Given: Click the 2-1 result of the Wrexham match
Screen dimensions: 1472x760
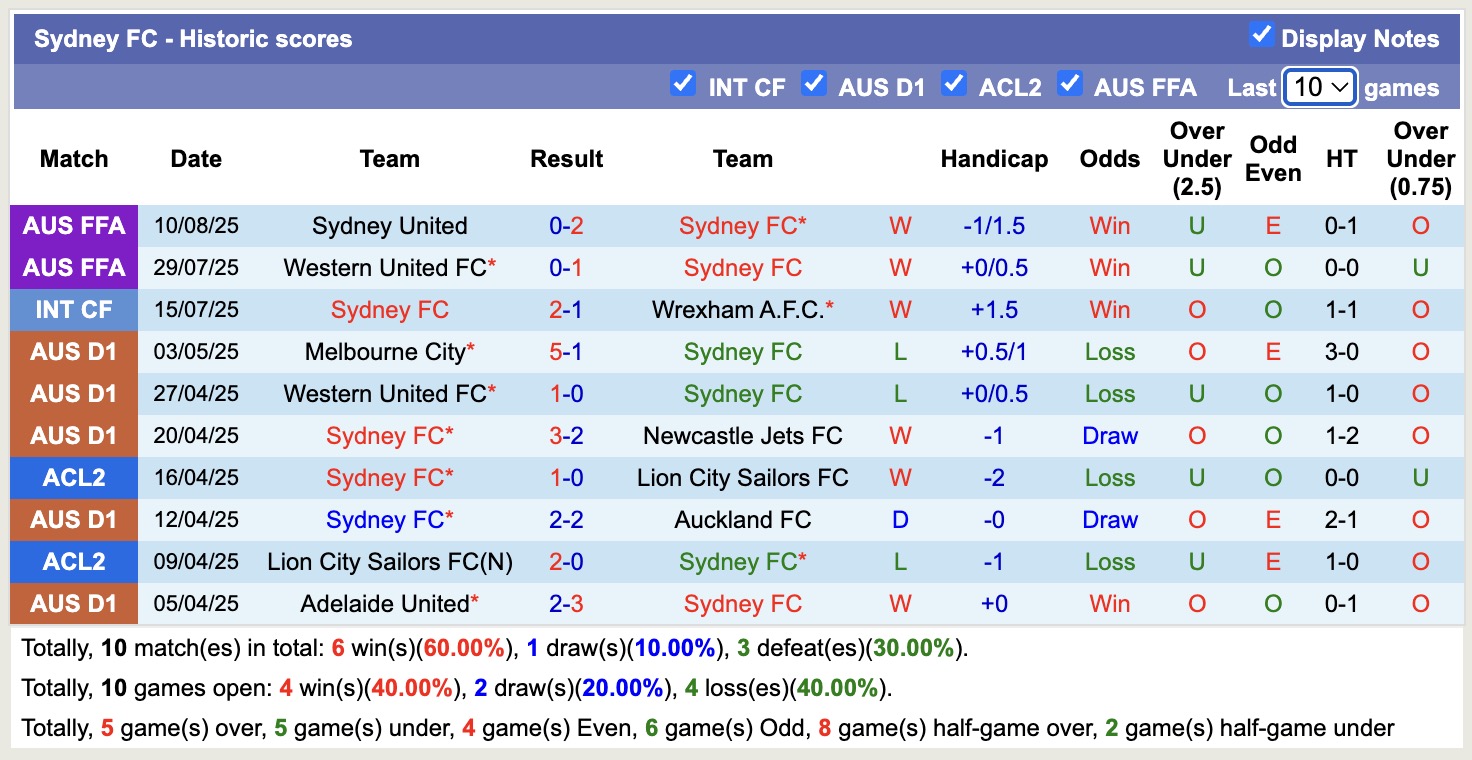Looking at the screenshot, I should pyautogui.click(x=566, y=309).
